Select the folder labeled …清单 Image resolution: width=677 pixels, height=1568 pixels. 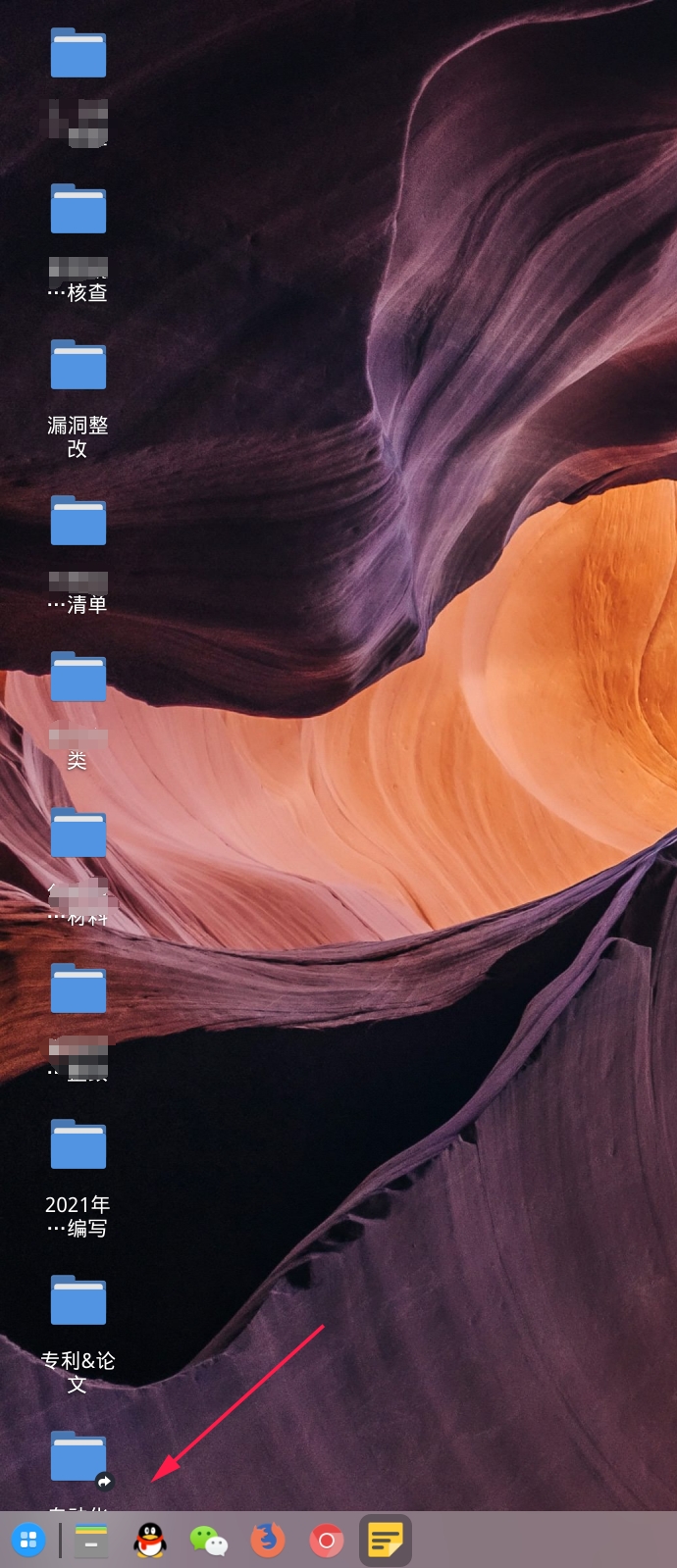[78, 520]
